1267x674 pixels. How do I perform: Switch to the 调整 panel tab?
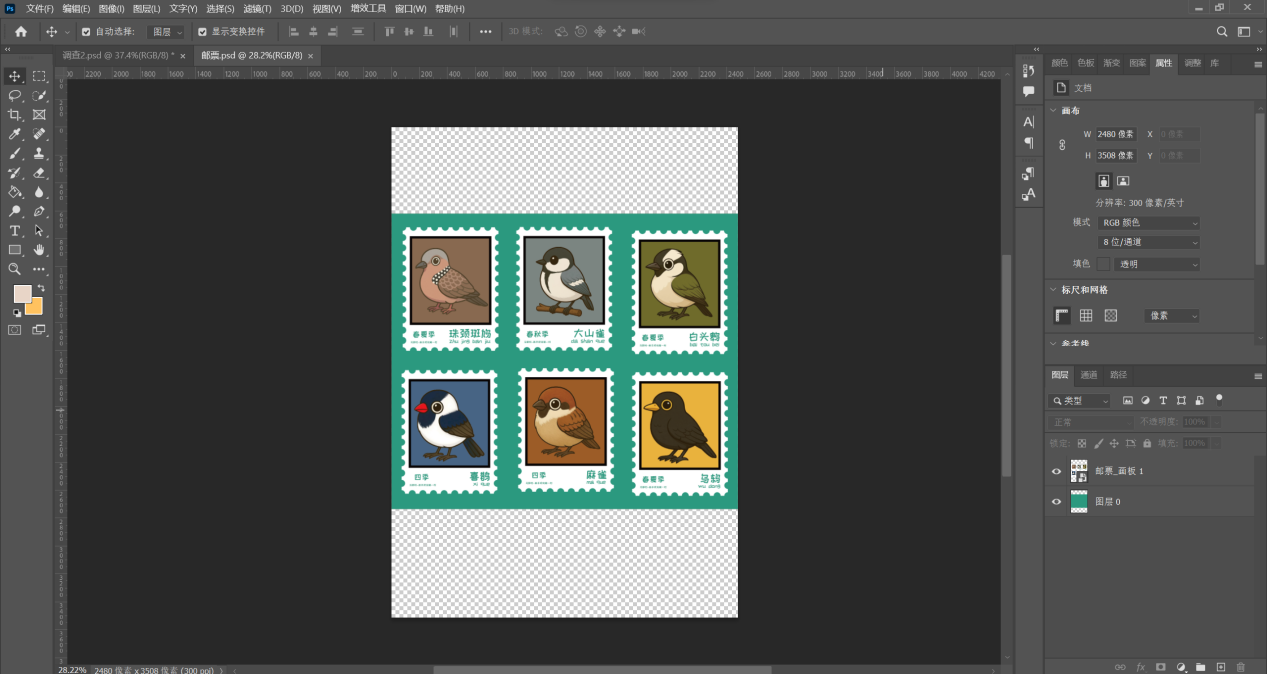point(1192,63)
